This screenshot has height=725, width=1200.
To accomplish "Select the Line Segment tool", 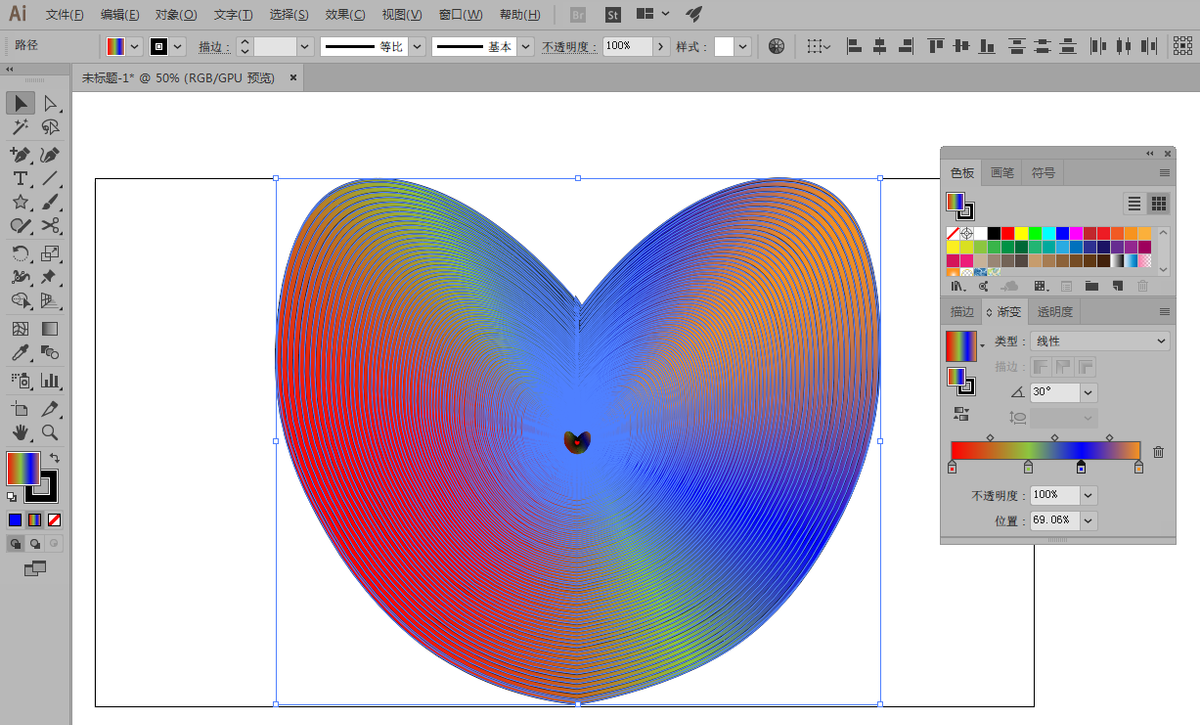I will pyautogui.click(x=50, y=178).
